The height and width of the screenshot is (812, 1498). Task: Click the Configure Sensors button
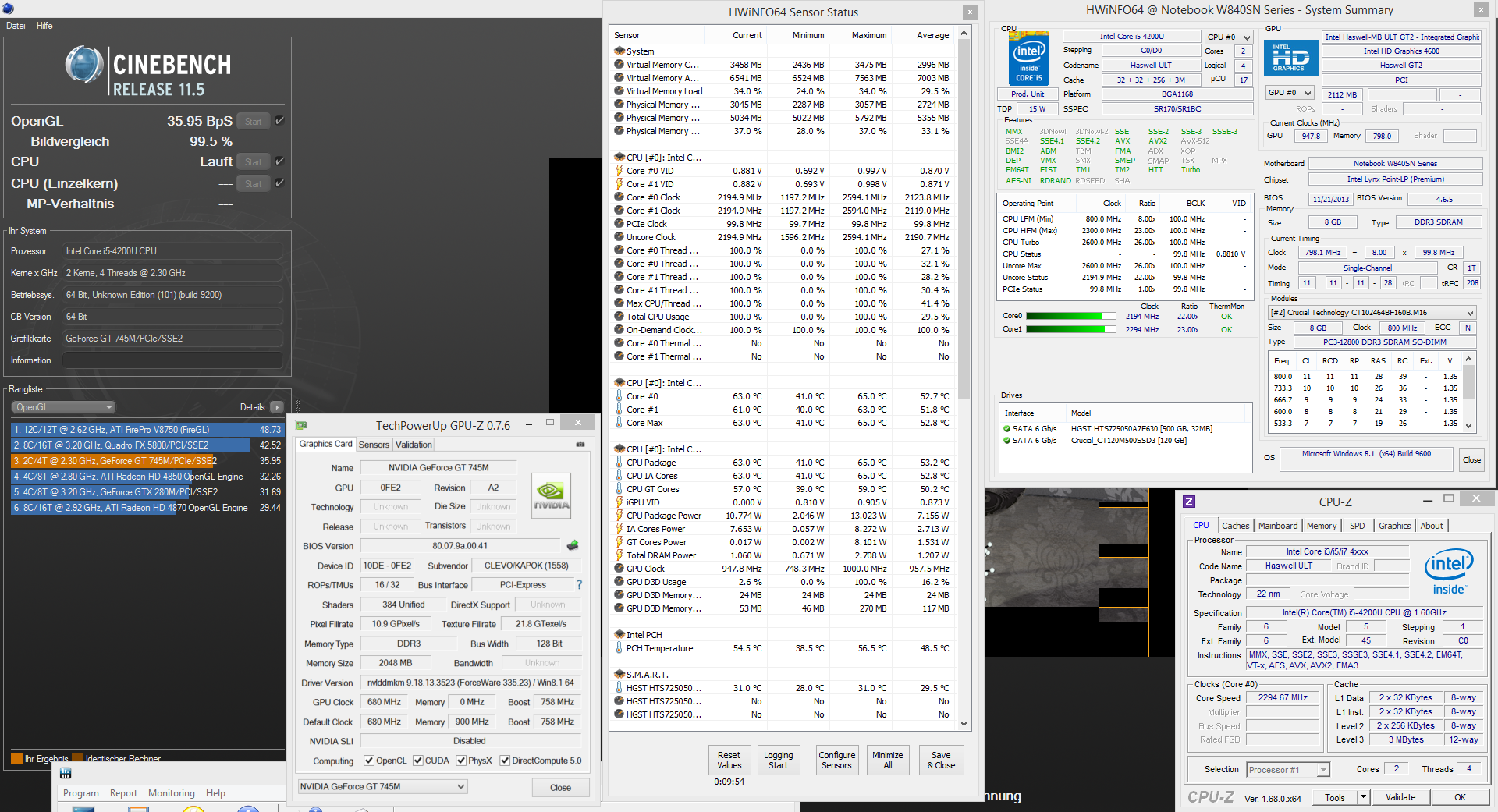coord(837,761)
